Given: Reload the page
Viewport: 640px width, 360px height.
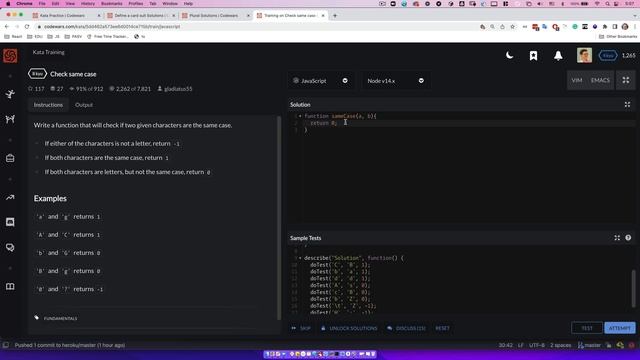Looking at the screenshot, I should [27, 27].
